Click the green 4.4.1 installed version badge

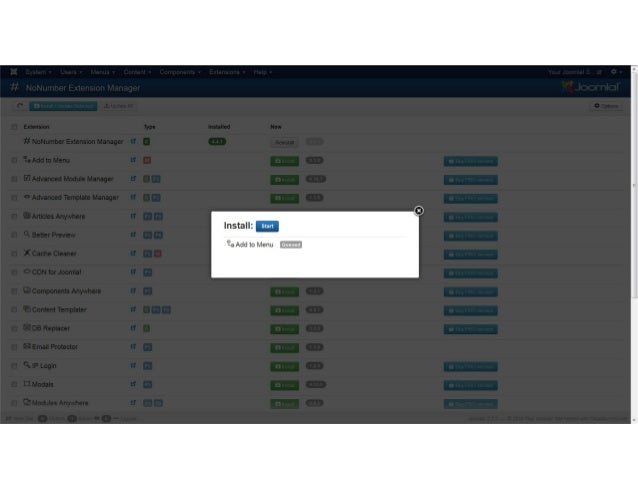217,142
